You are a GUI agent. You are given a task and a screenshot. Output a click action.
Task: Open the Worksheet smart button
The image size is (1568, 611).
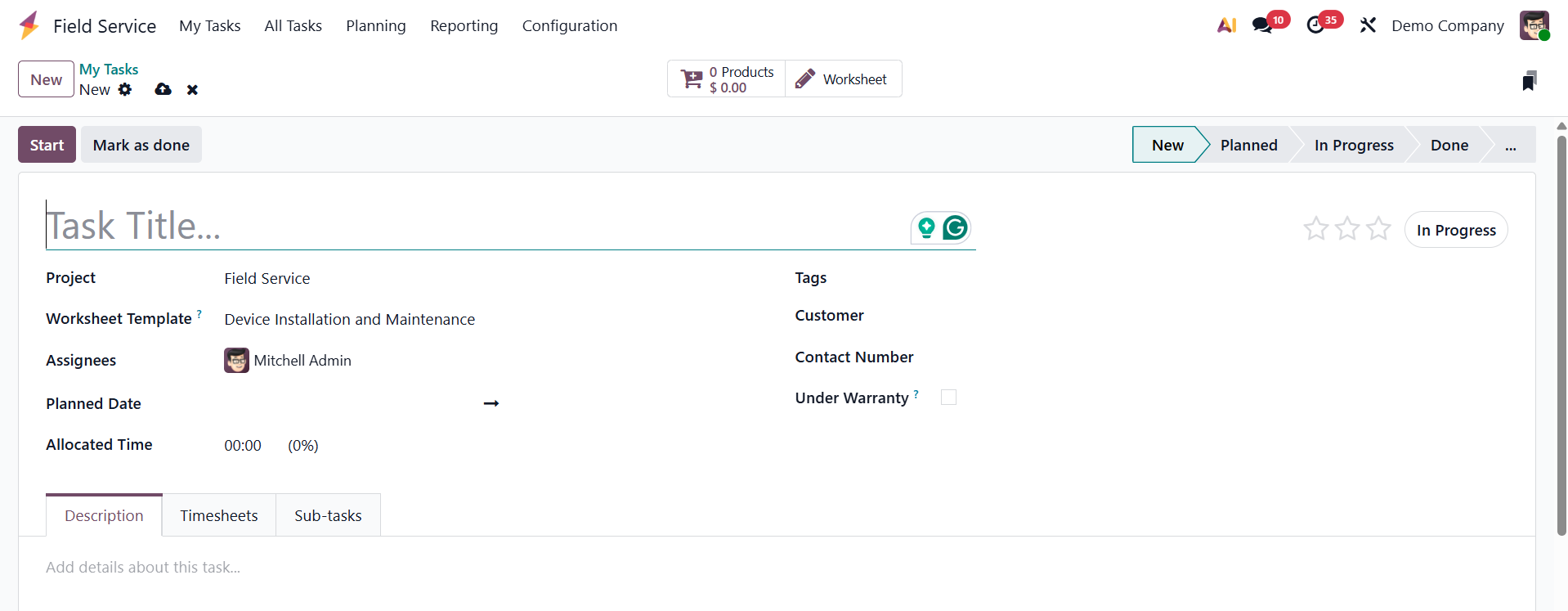(x=843, y=79)
